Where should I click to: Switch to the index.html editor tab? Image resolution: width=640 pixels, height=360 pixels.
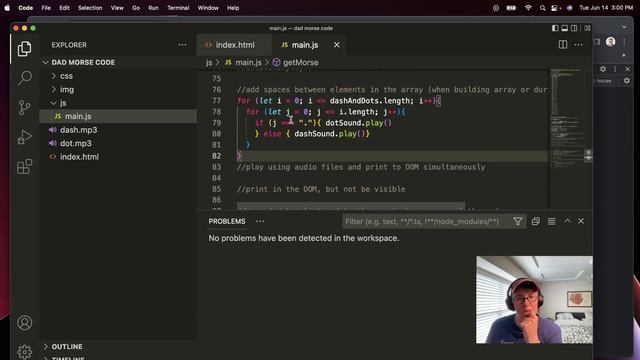[x=234, y=45]
